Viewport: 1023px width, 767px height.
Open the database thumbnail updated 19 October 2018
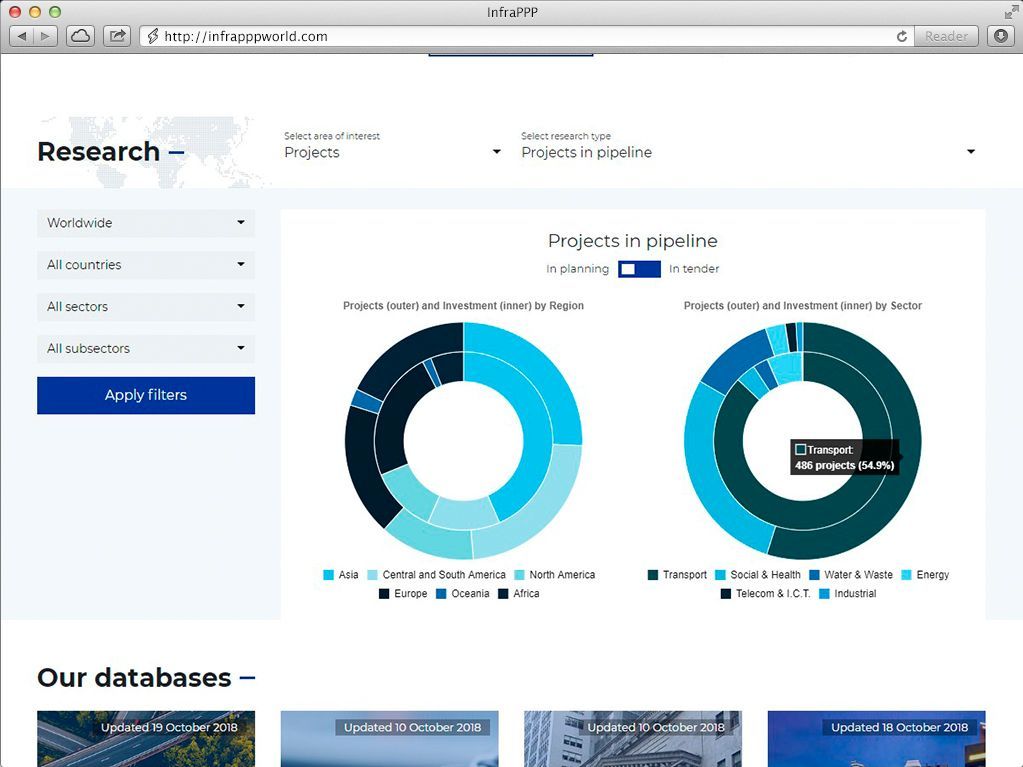[x=146, y=738]
